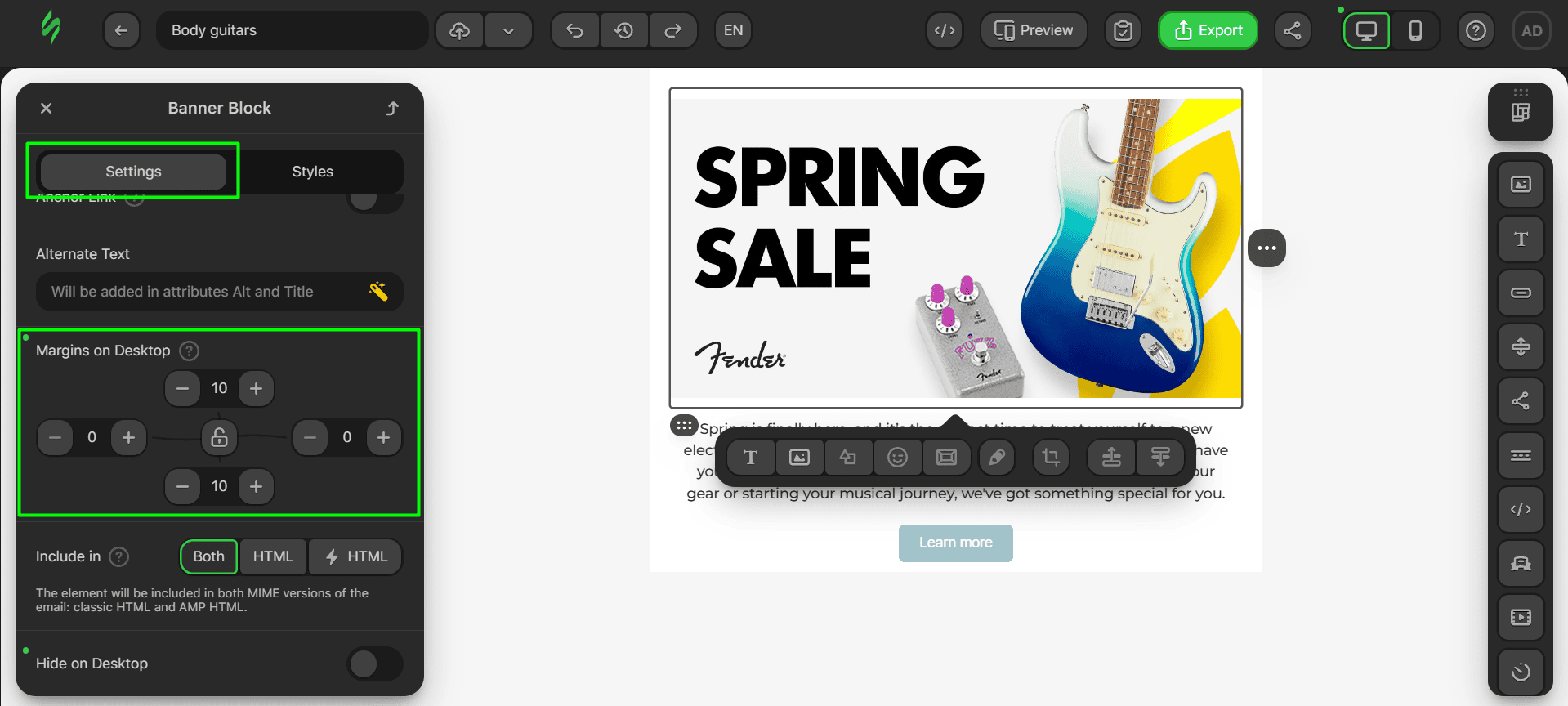Add Text block from right sidebar
This screenshot has height=706, width=1568.
1521,239
